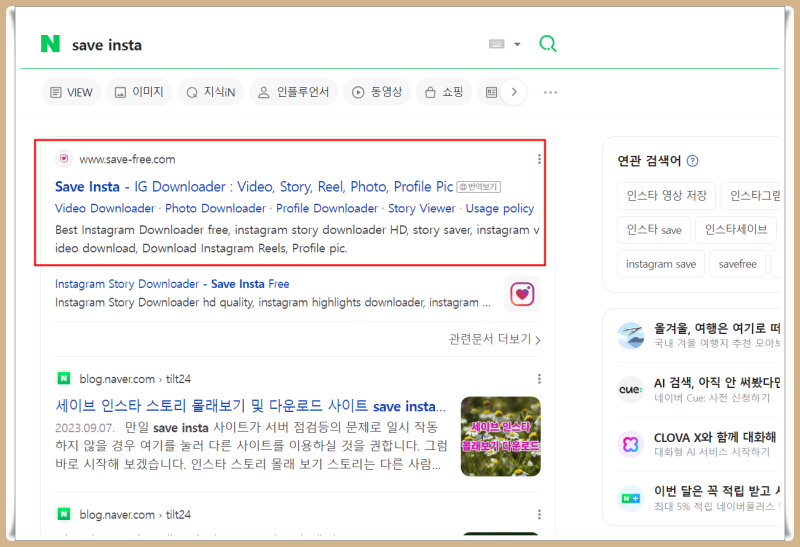
Task: Select related search 인스타 영상 저장
Action: (x=666, y=195)
